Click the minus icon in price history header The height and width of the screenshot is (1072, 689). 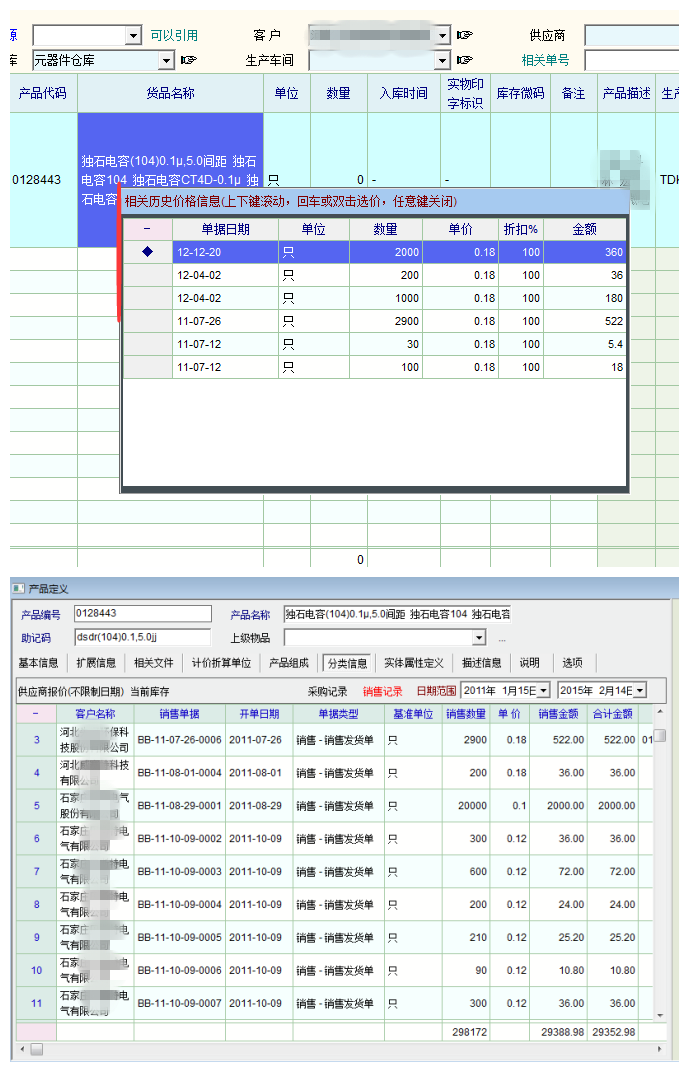[x=148, y=229]
